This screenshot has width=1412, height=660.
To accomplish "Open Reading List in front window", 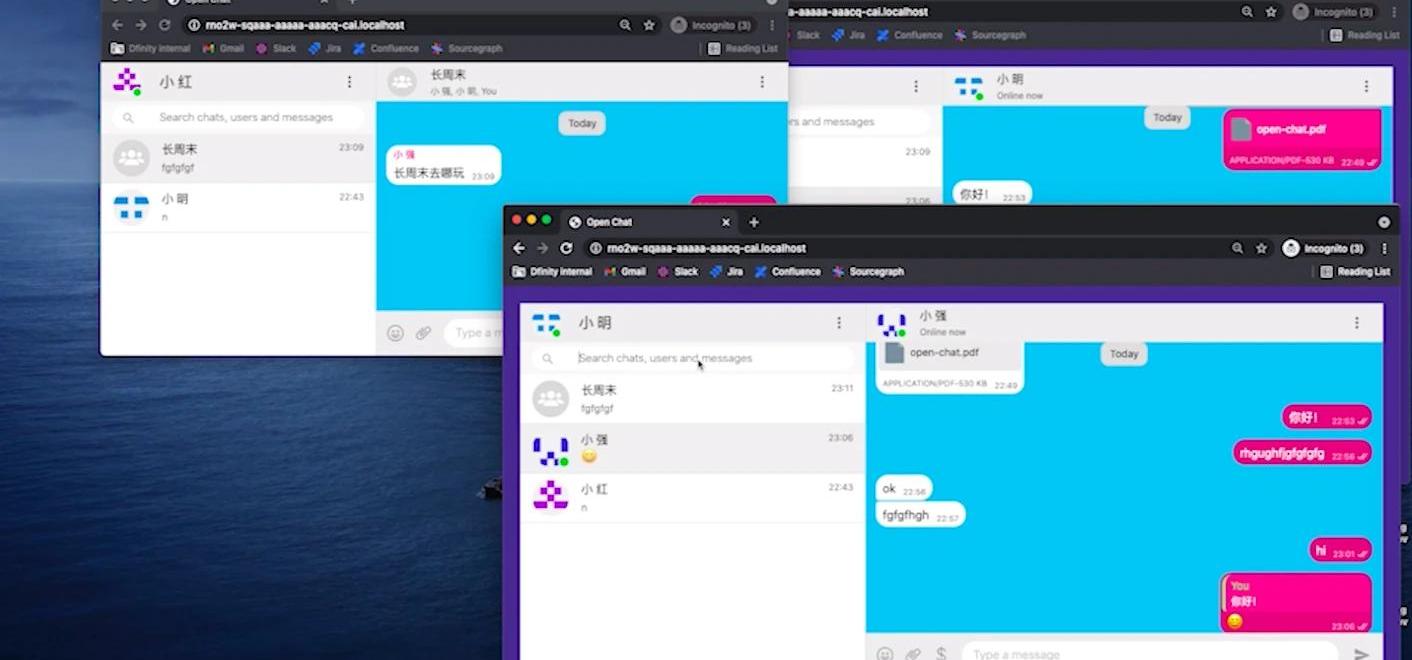I will coord(1355,271).
